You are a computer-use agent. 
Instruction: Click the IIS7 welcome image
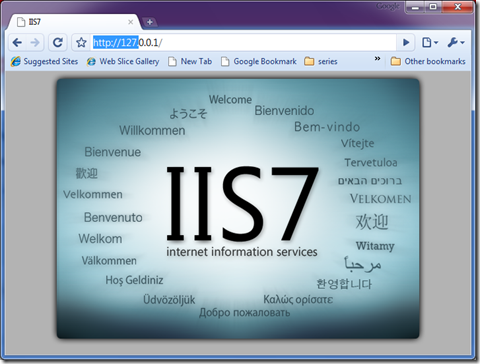pos(238,209)
